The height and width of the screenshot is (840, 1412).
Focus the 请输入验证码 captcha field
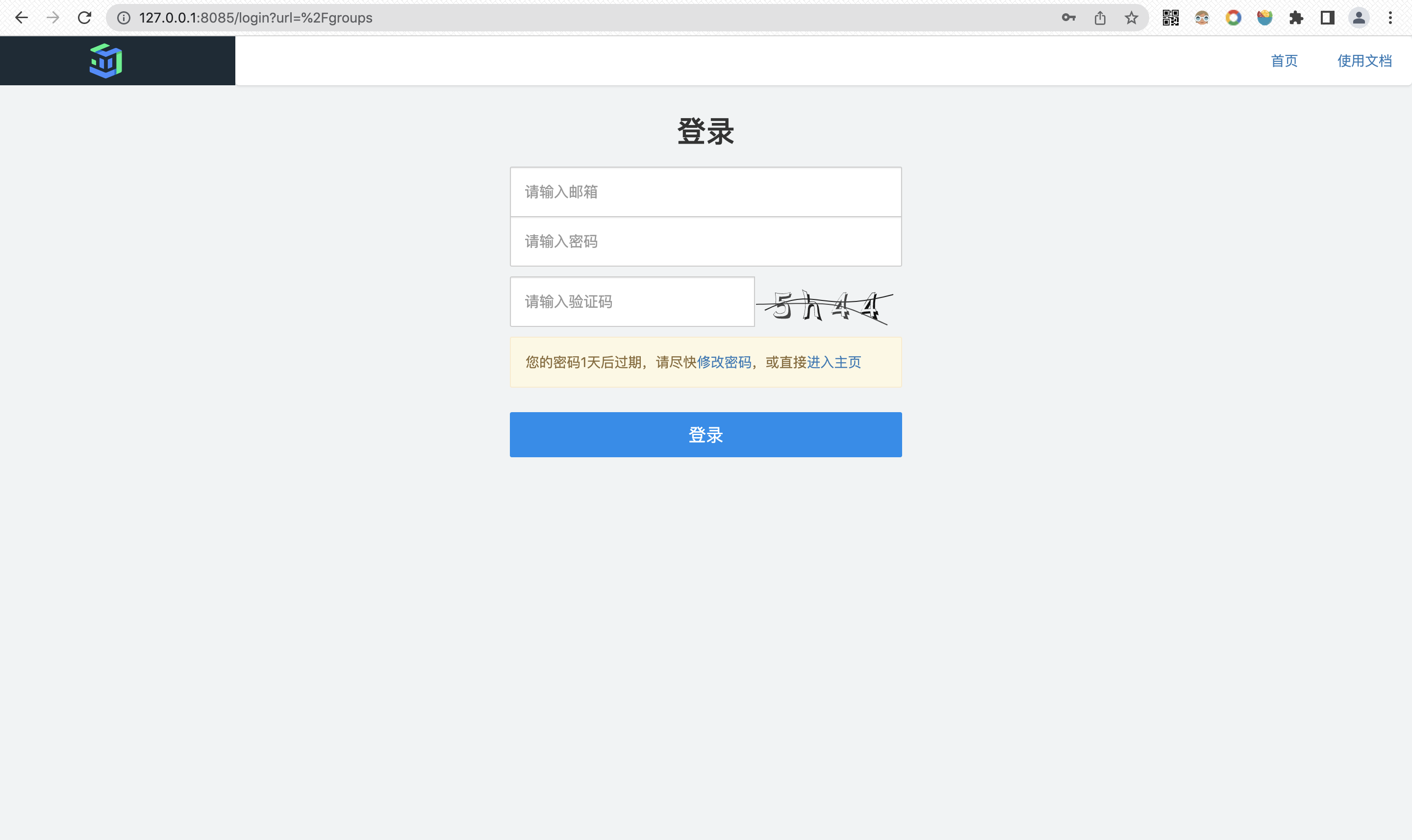(x=632, y=301)
